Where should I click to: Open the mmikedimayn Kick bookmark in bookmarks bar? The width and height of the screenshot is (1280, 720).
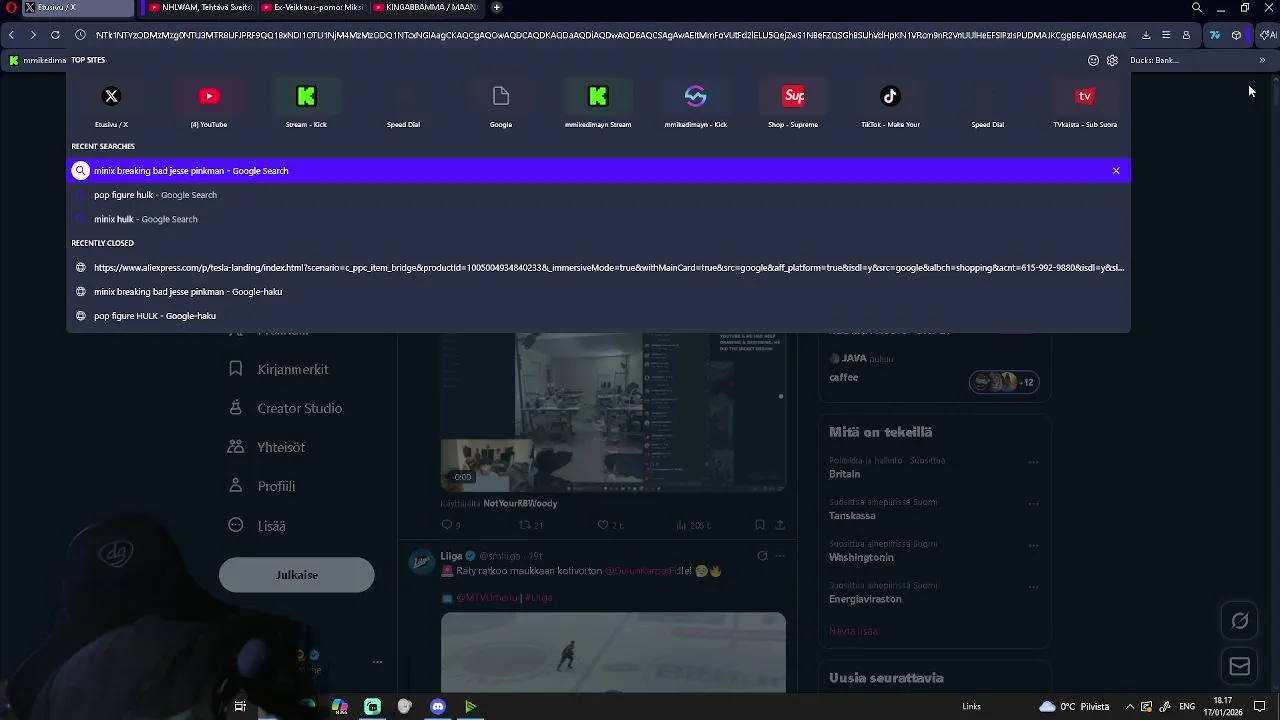click(36, 60)
